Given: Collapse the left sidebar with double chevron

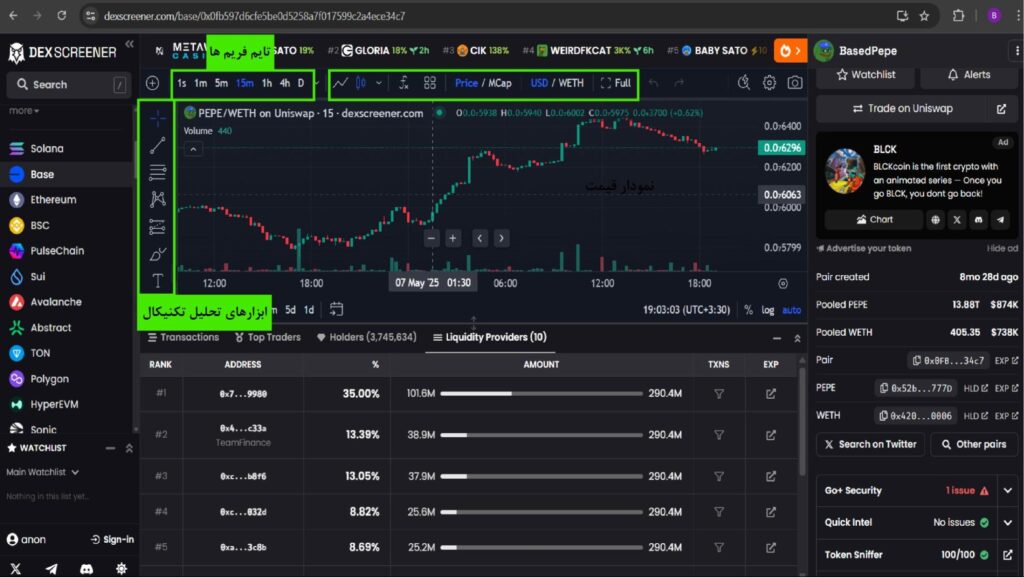Looking at the screenshot, I should pos(129,44).
